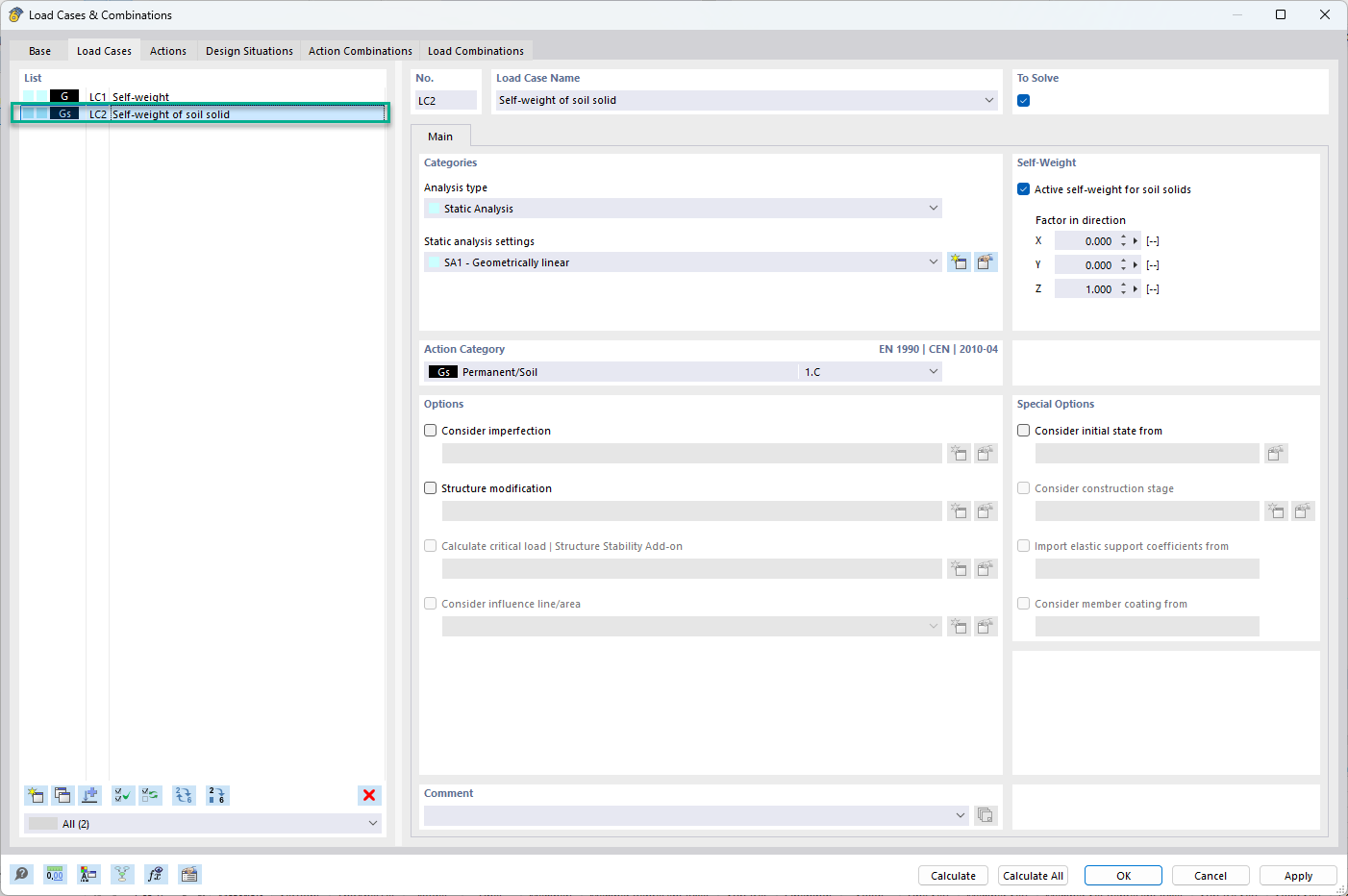
Task: Open the Load Case Name dropdown
Action: 989,100
